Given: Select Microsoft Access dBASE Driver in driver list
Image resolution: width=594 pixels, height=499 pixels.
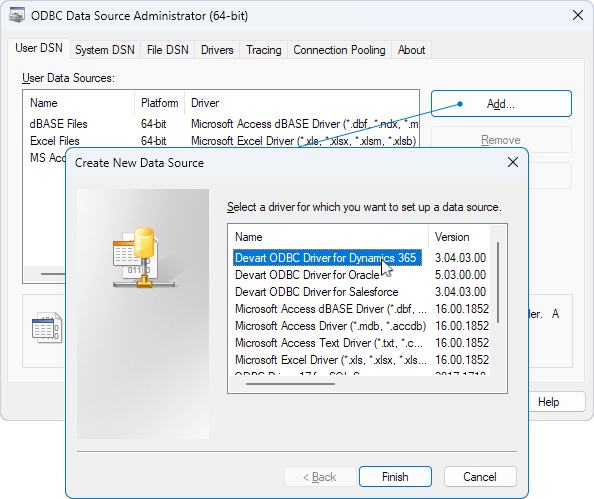Looking at the screenshot, I should pyautogui.click(x=330, y=309).
